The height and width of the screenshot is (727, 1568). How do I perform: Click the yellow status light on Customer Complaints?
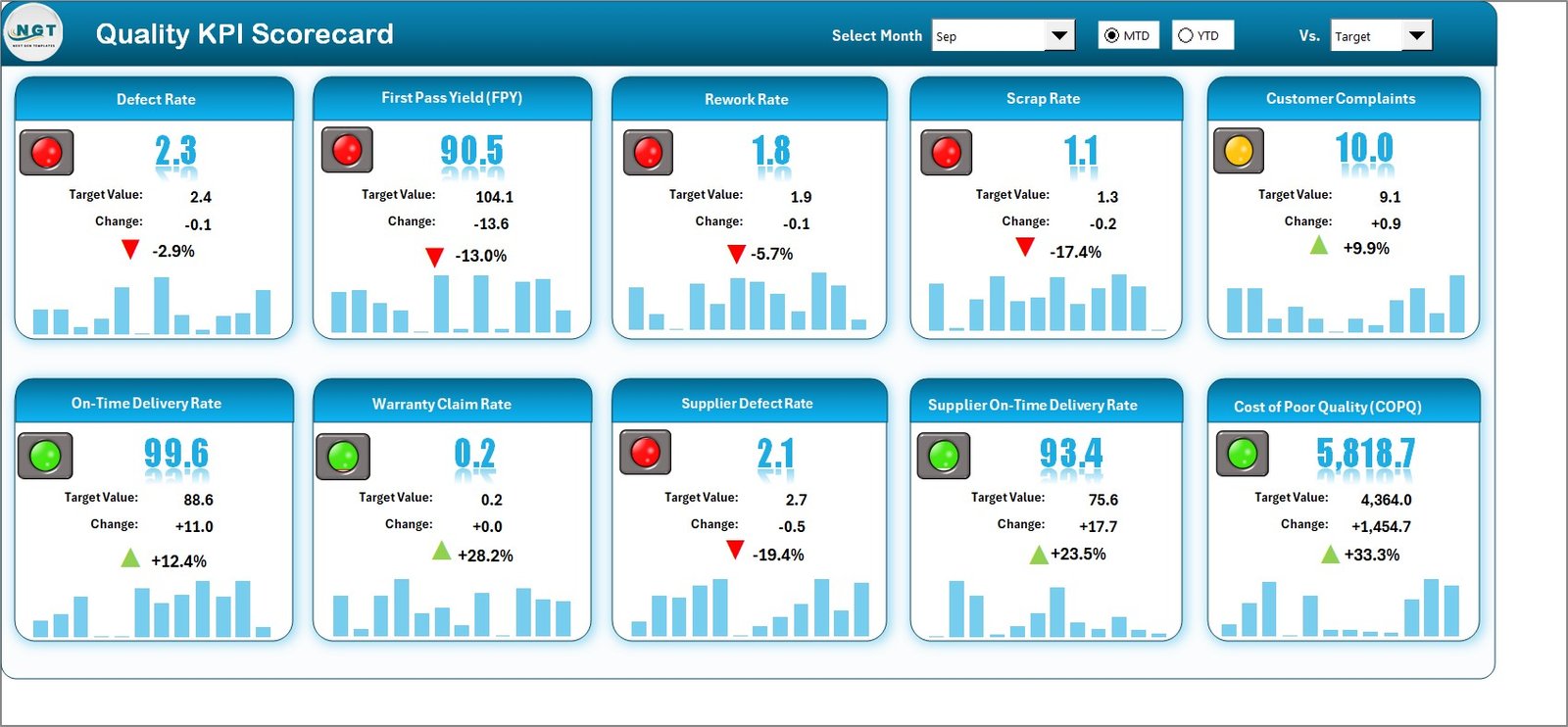[1239, 151]
